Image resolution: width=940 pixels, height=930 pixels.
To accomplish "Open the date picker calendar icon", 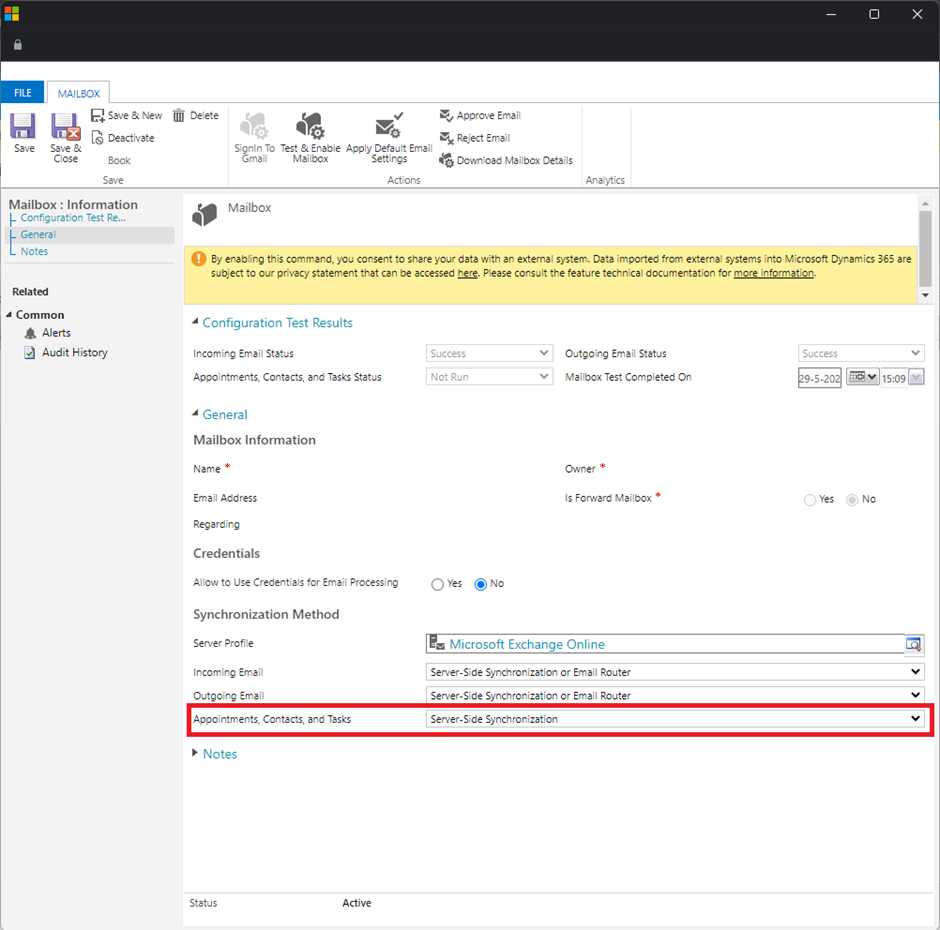I will point(862,377).
